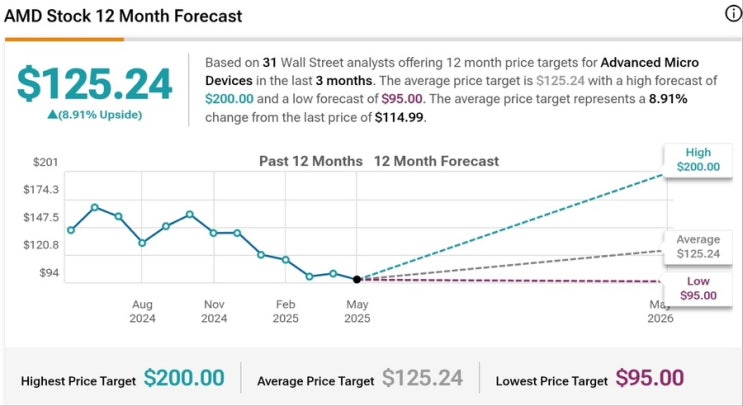
Task: Click the green upside triangle indicator
Action: pyautogui.click(x=52, y=115)
